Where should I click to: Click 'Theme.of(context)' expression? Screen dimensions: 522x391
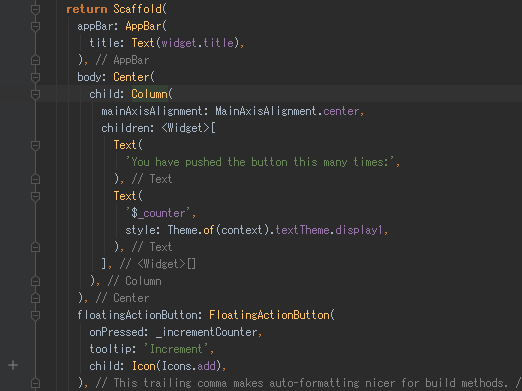[x=218, y=230]
